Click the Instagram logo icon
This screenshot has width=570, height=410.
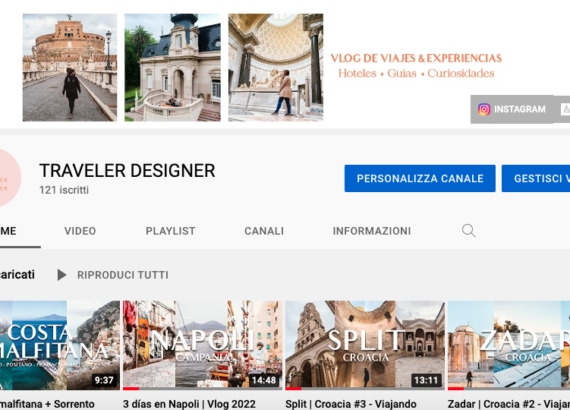[x=484, y=109]
